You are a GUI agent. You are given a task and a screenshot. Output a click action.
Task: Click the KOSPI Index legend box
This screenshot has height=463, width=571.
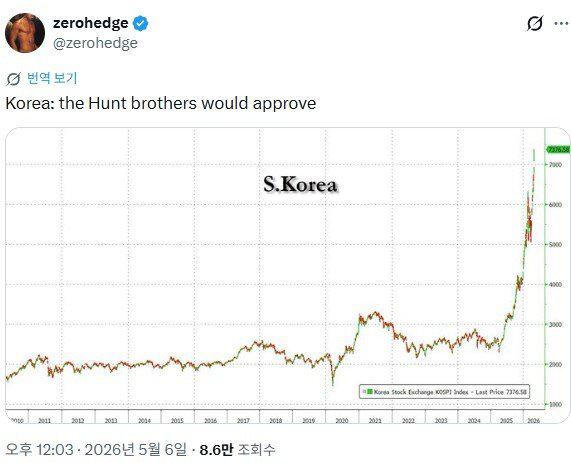pyautogui.click(x=444, y=392)
